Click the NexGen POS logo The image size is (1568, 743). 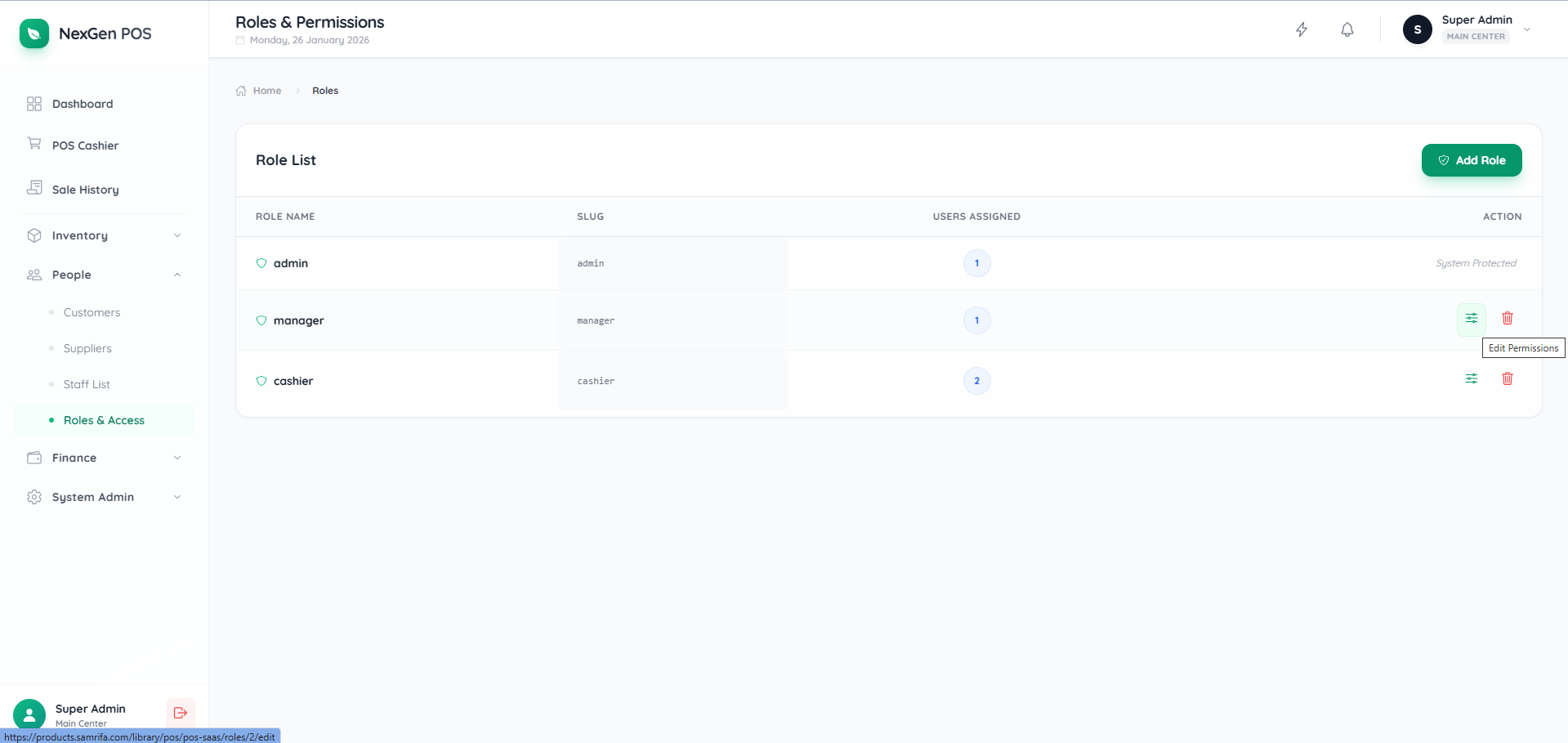pos(85,34)
